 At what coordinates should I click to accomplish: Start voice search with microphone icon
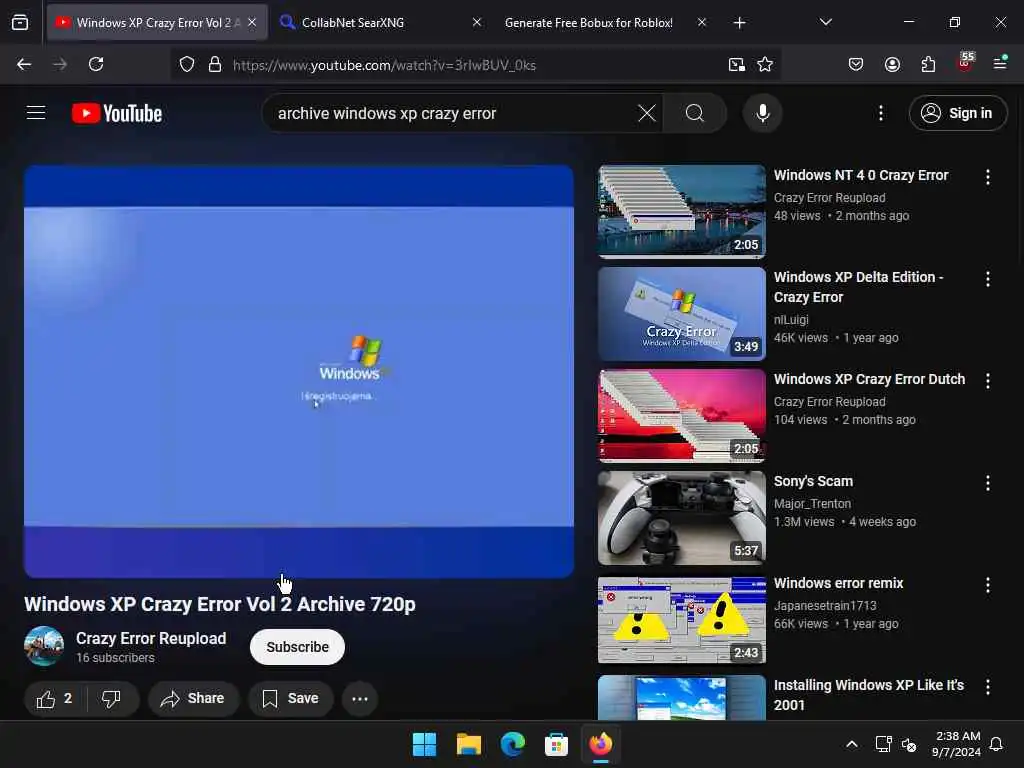(x=762, y=114)
